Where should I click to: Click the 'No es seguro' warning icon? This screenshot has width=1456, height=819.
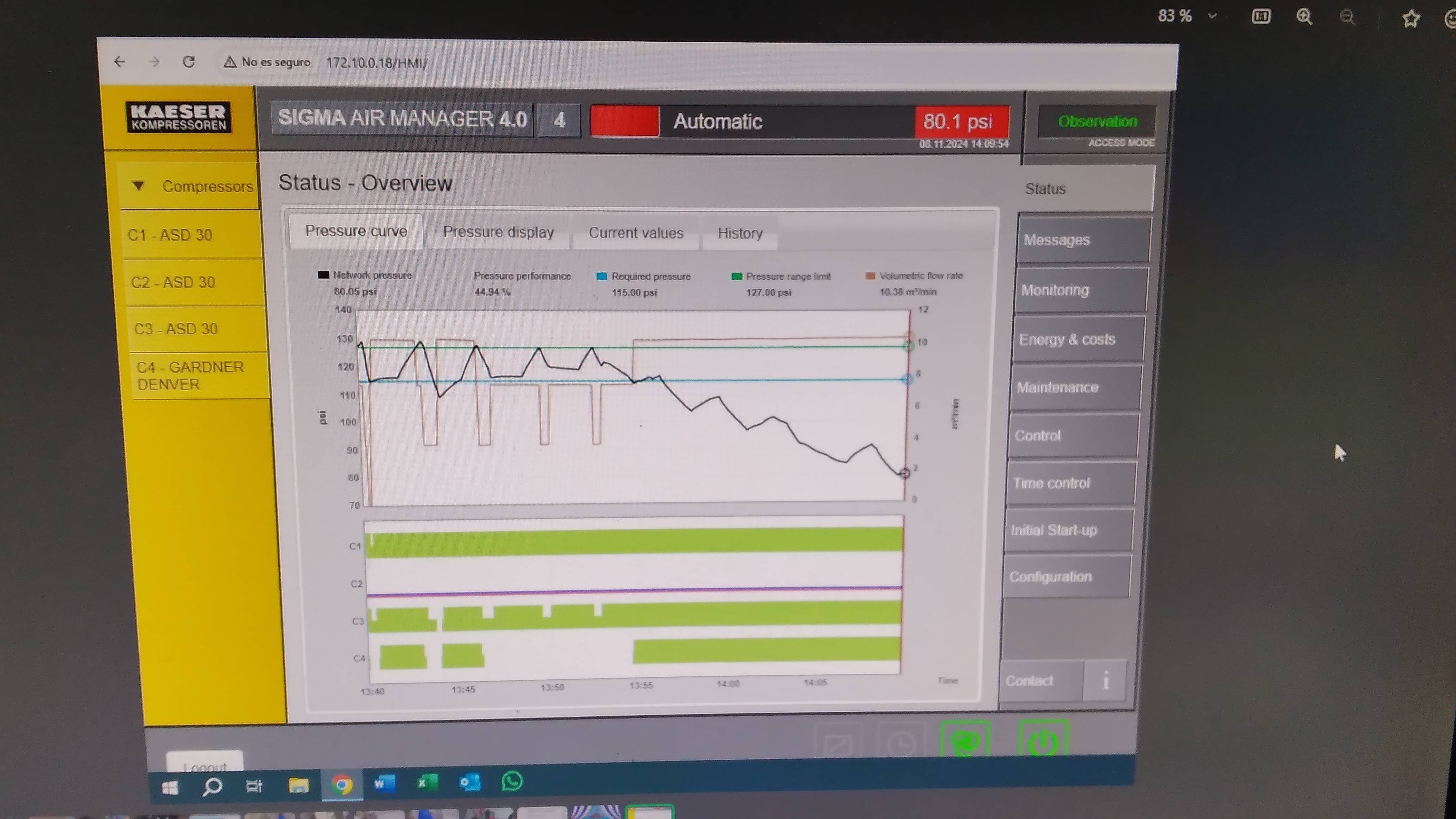pos(230,62)
